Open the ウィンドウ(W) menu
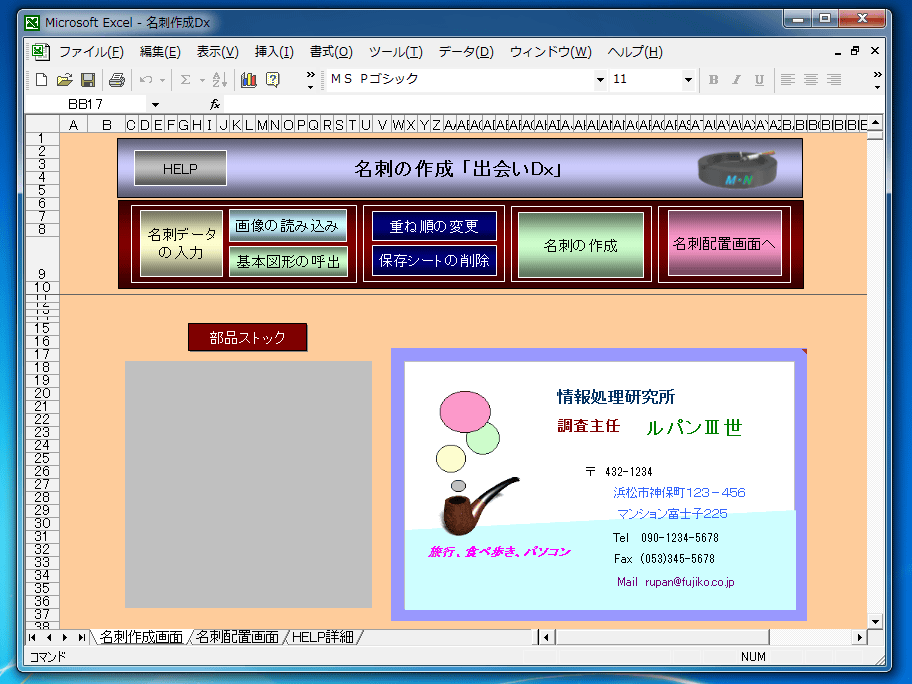912x684 pixels. pos(550,52)
